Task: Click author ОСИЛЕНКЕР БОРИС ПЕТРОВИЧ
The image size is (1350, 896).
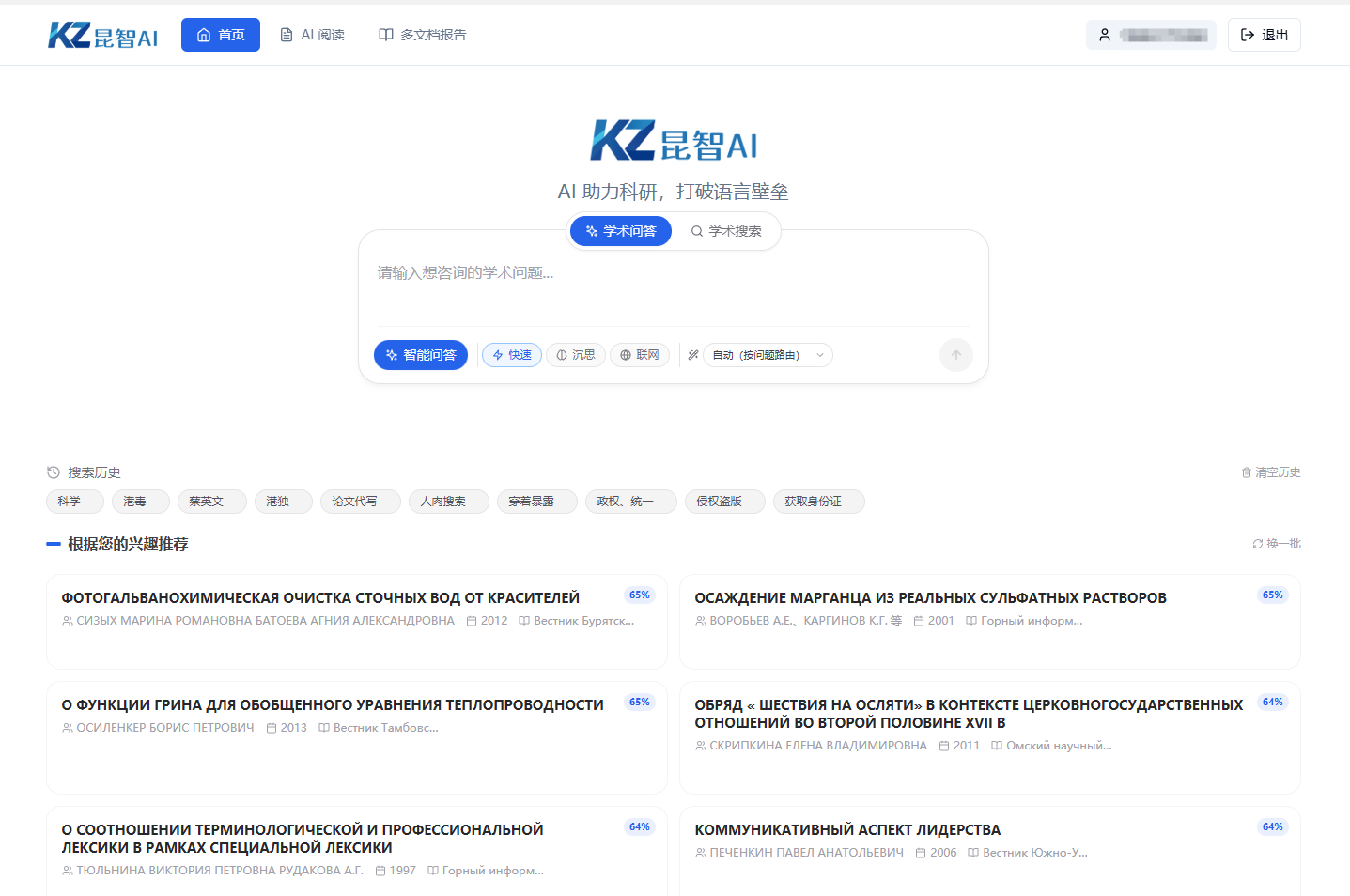Action: click(165, 728)
